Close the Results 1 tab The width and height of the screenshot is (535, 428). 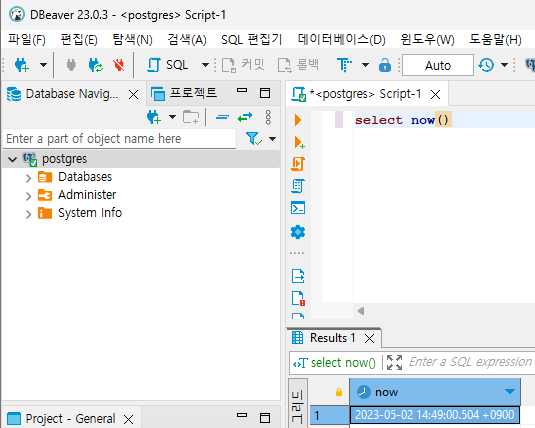[370, 339]
